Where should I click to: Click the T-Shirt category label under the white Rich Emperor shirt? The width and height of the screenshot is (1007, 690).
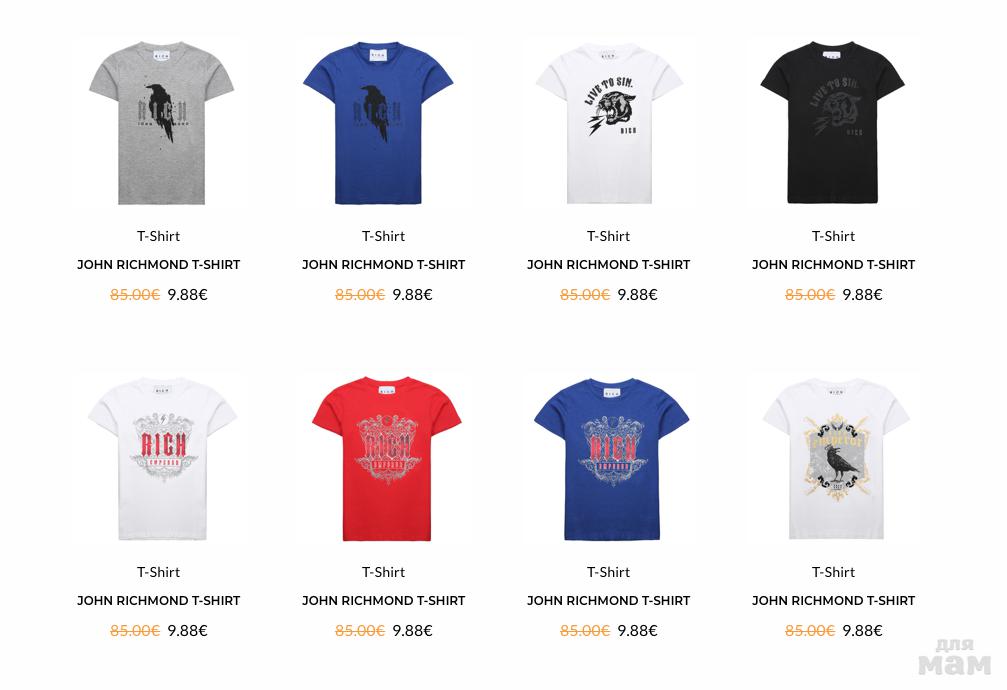tap(159, 572)
